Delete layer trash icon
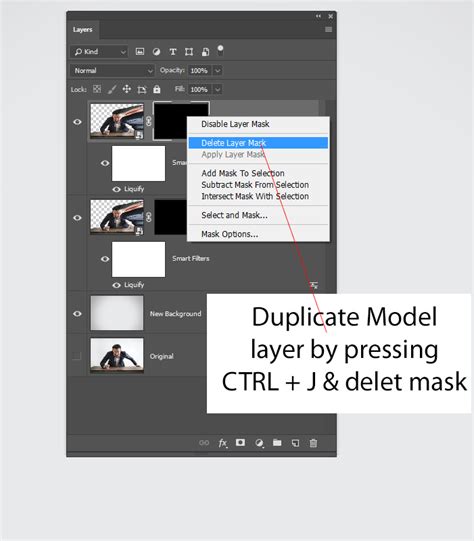This screenshot has height=541, width=474. click(313, 443)
